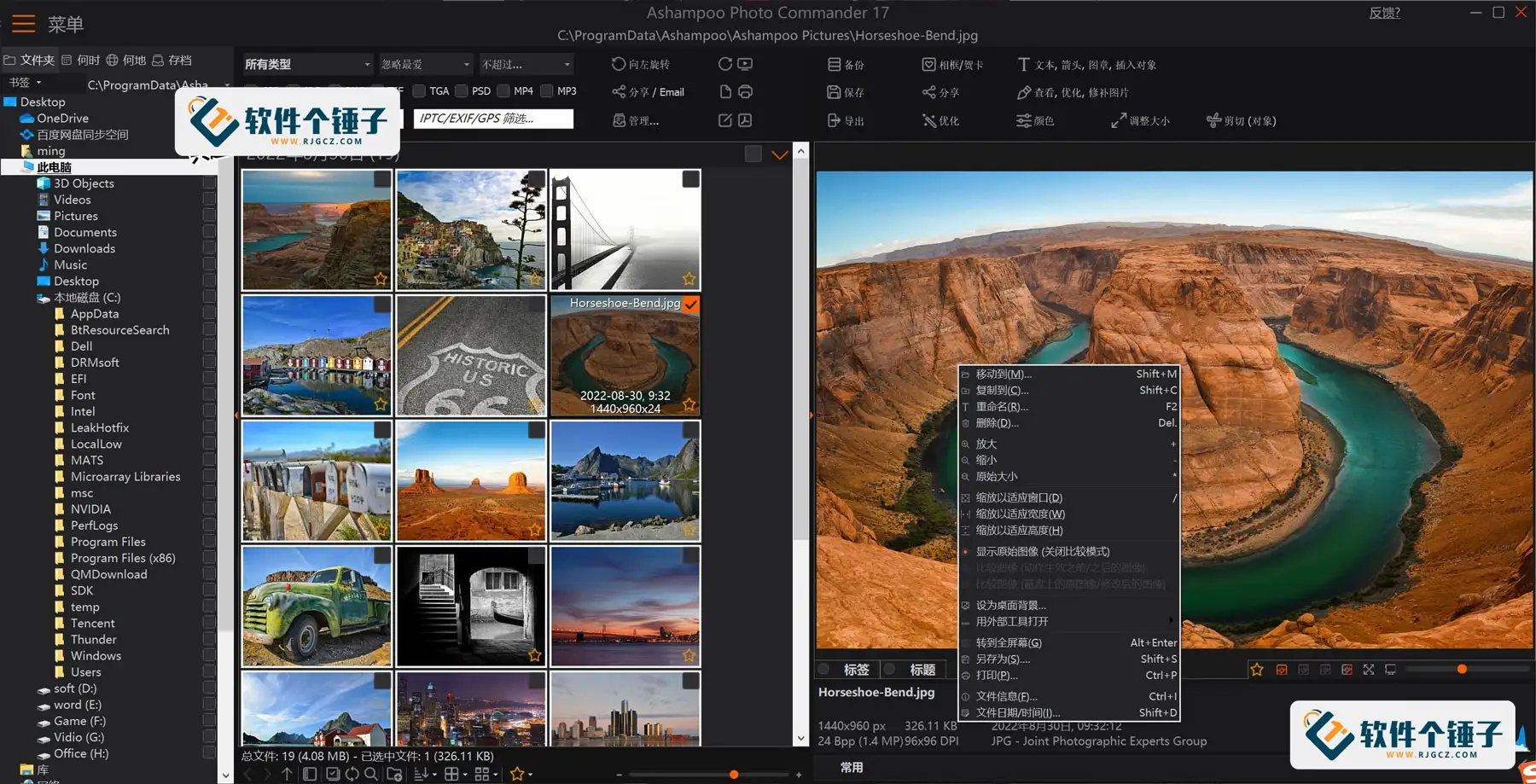The height and width of the screenshot is (784, 1536).
Task: Select the HISTORIC US 66 road thumbnail
Action: click(471, 356)
